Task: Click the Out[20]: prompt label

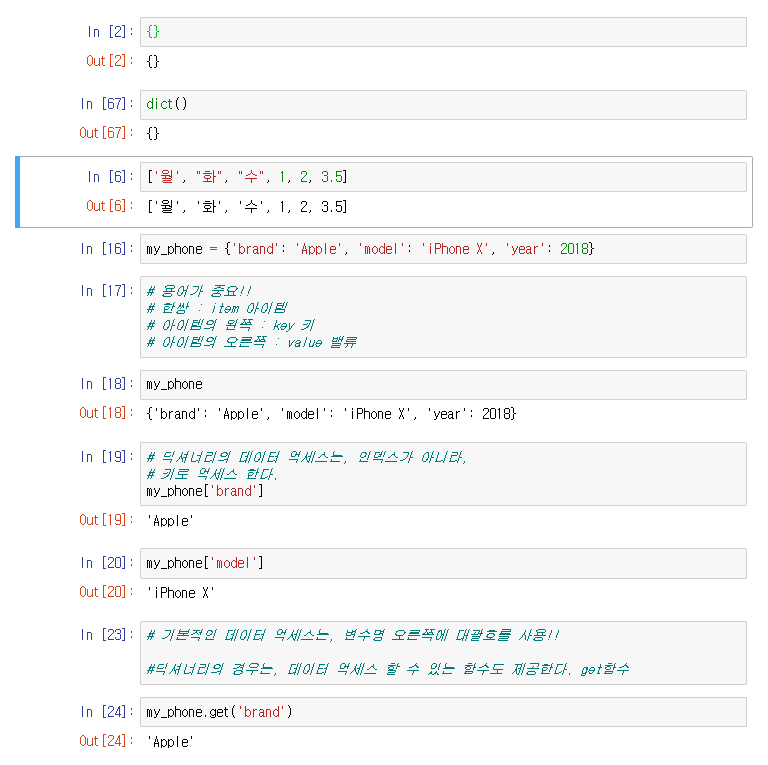Action: click(106, 592)
